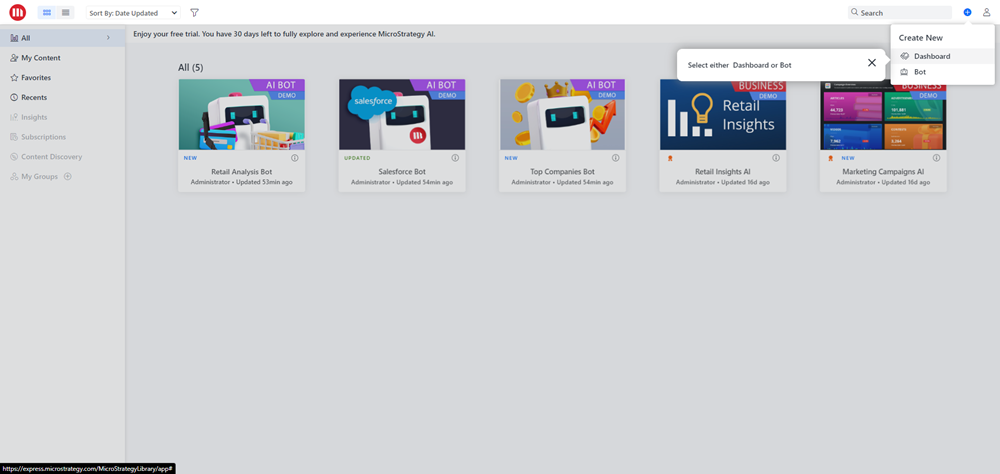Choose Dashboard from Create New menu
Screen dimensions: 1000x474
[x=931, y=56]
